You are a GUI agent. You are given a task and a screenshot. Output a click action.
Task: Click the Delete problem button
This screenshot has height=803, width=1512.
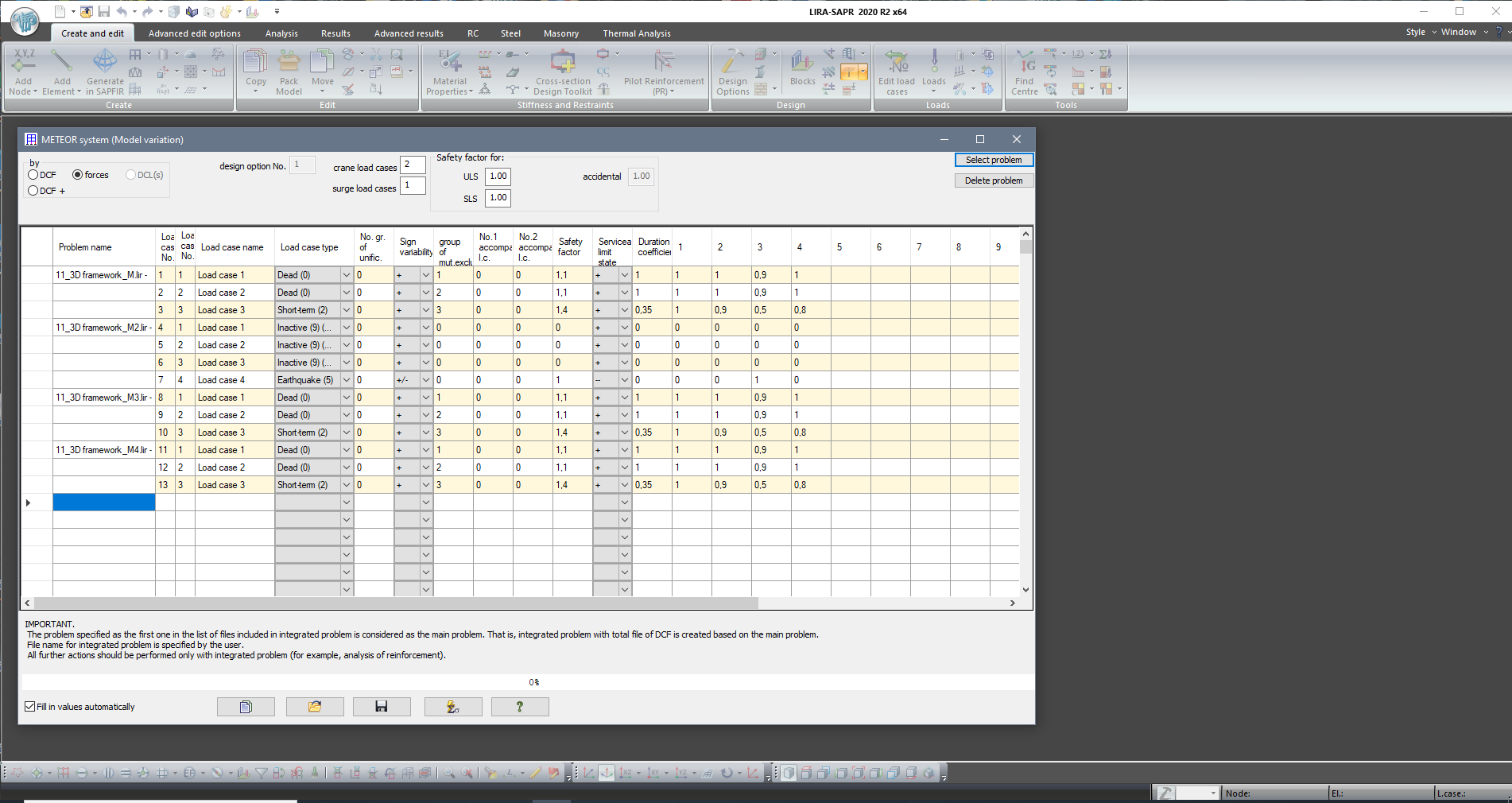click(994, 180)
